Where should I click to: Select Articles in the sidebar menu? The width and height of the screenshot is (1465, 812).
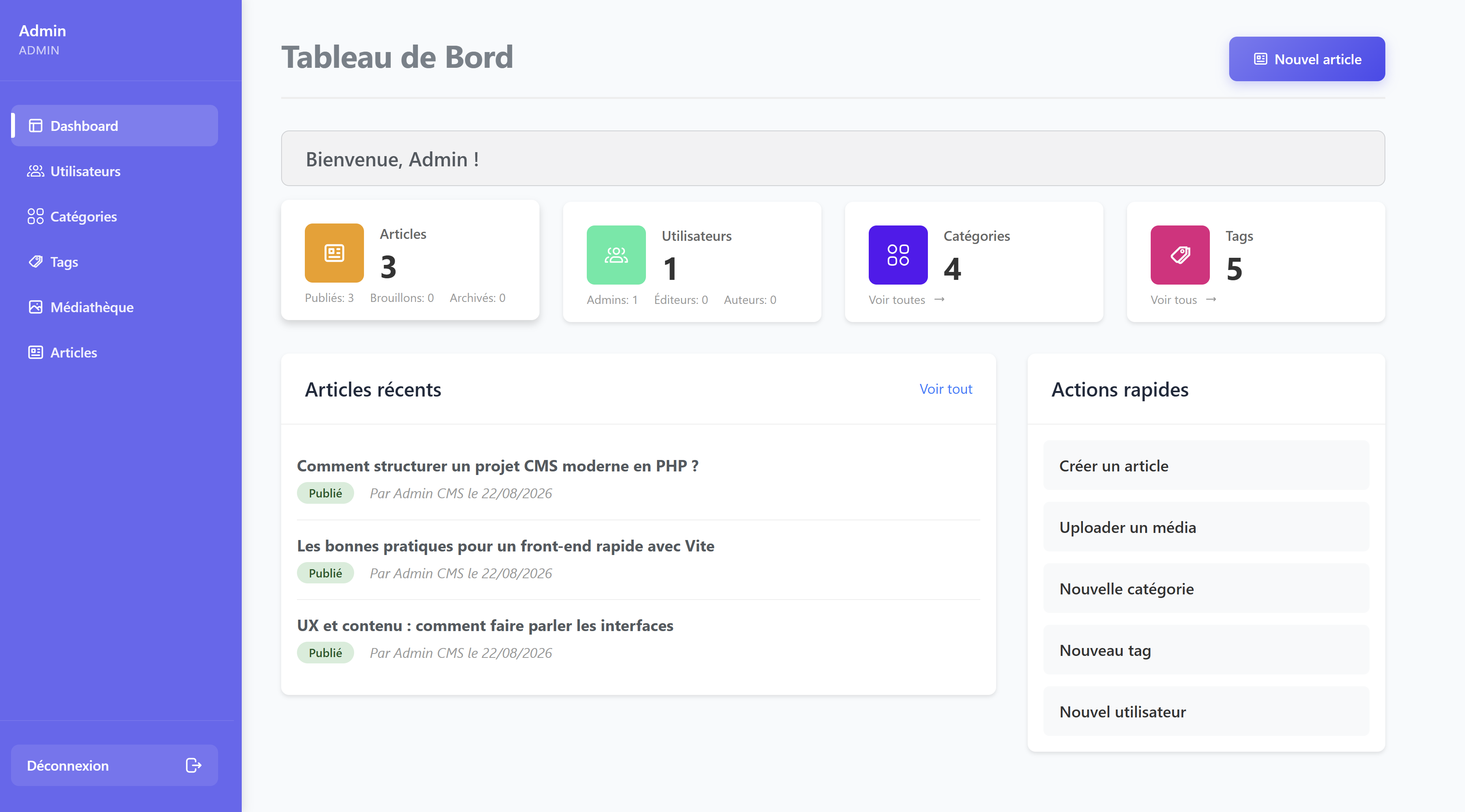click(114, 352)
